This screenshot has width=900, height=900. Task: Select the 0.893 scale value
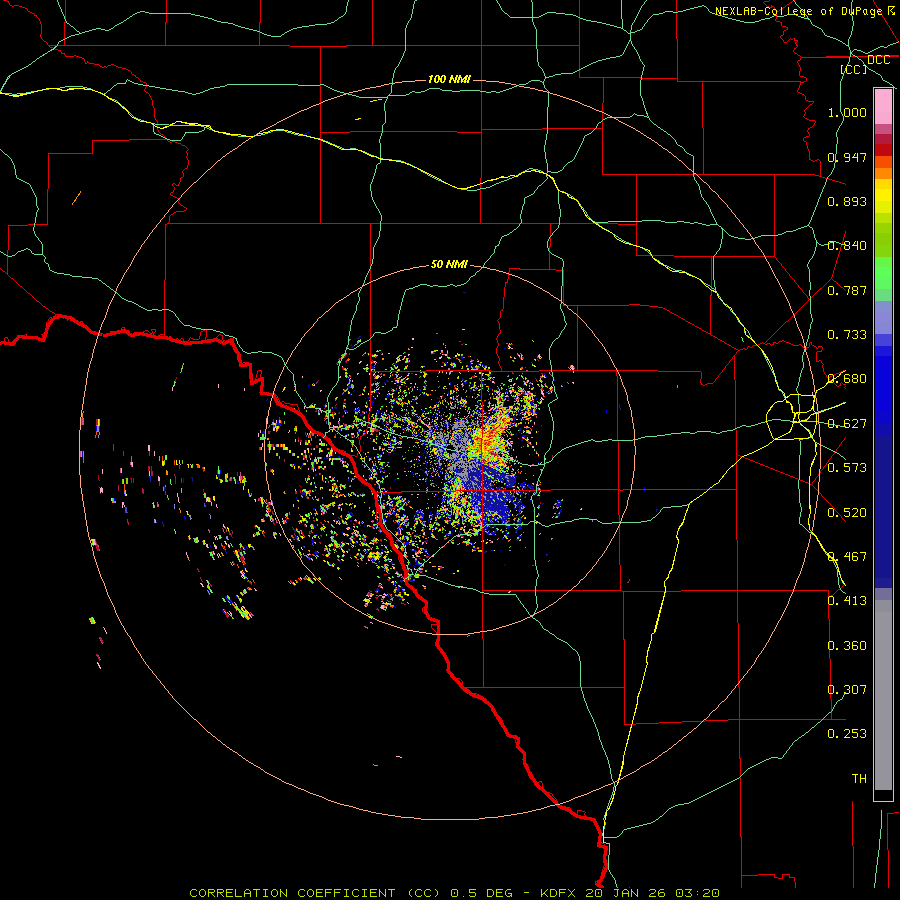pos(847,201)
